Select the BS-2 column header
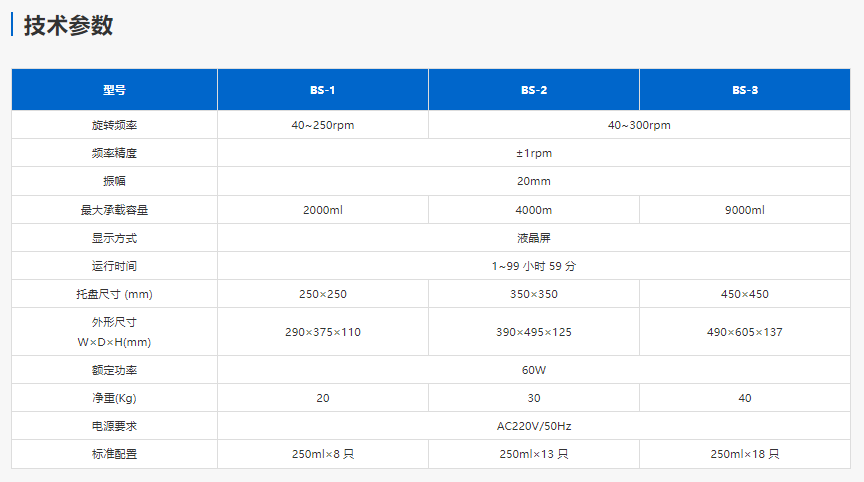This screenshot has width=864, height=482. tap(533, 90)
